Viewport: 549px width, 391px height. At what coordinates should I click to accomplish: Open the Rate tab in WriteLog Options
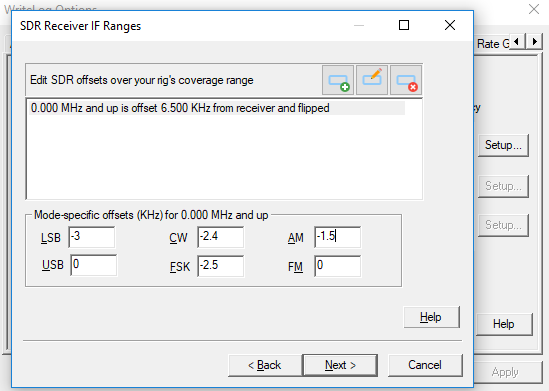pyautogui.click(x=493, y=44)
